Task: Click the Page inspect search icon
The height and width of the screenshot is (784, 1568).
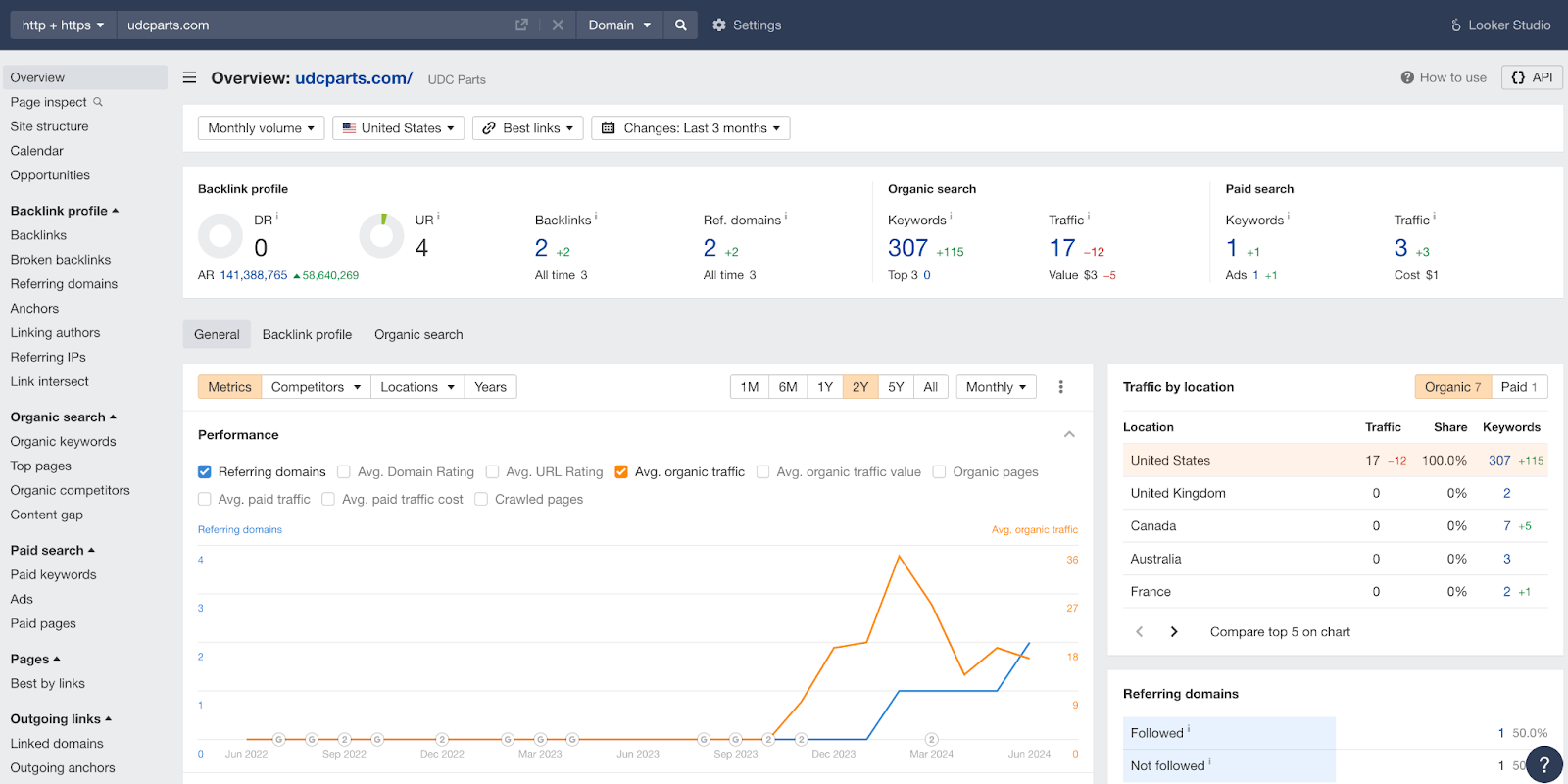Action: [98, 102]
